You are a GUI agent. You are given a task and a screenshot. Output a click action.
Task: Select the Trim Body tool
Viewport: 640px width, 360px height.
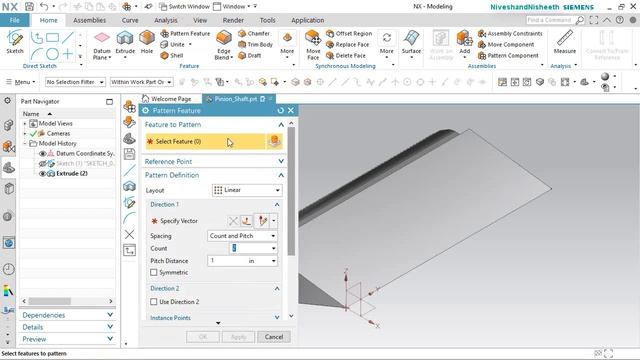click(255, 44)
